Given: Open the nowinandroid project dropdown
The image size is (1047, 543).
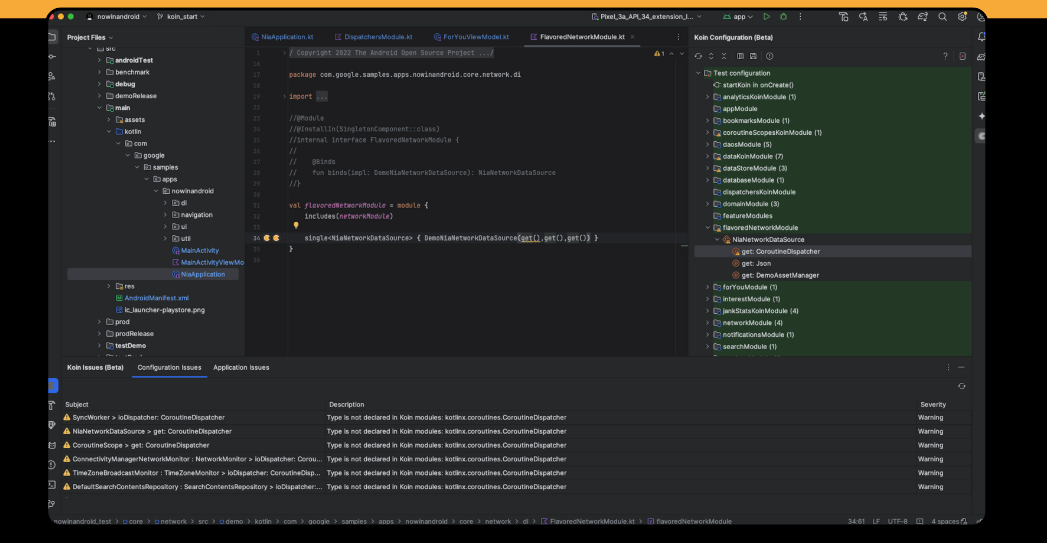Looking at the screenshot, I should (117, 17).
